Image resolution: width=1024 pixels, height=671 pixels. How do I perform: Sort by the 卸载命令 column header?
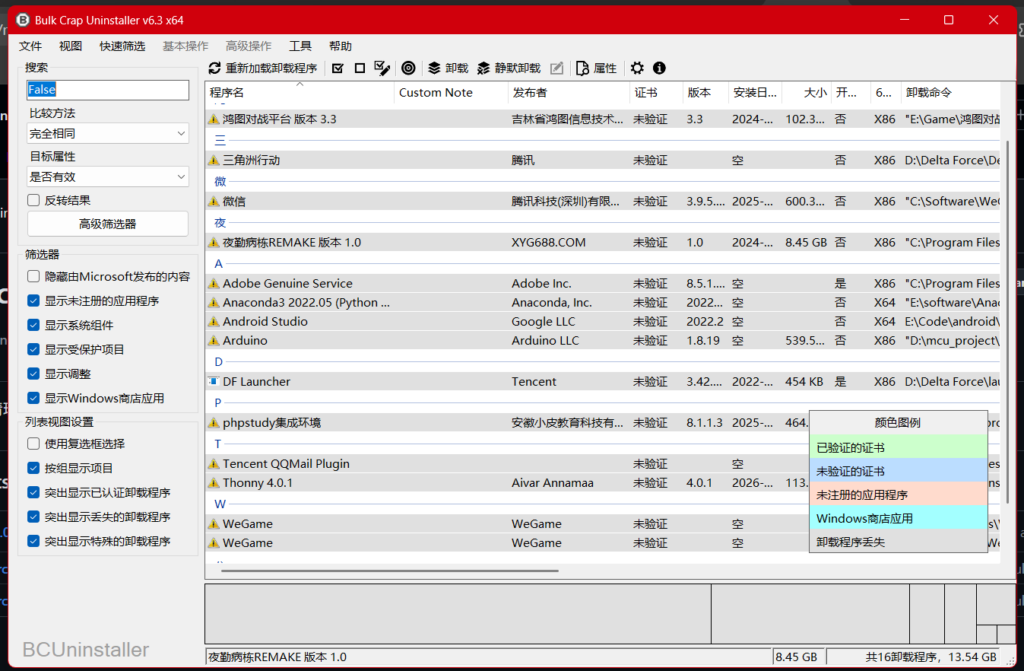click(950, 93)
